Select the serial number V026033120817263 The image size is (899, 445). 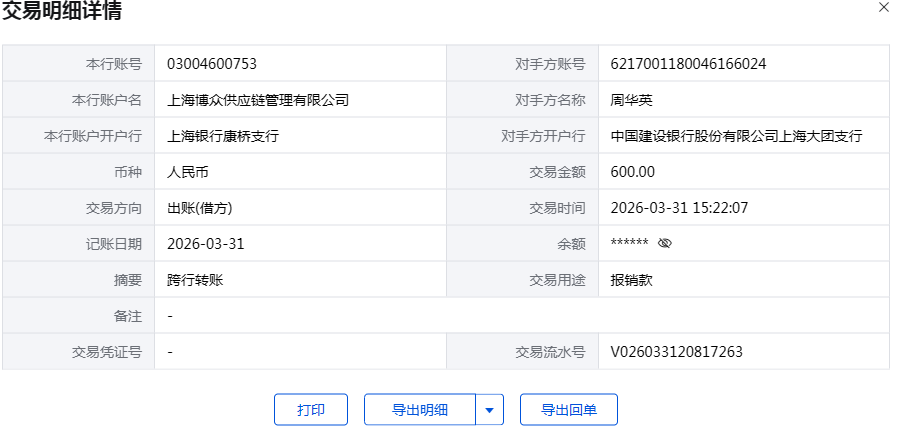click(x=676, y=352)
